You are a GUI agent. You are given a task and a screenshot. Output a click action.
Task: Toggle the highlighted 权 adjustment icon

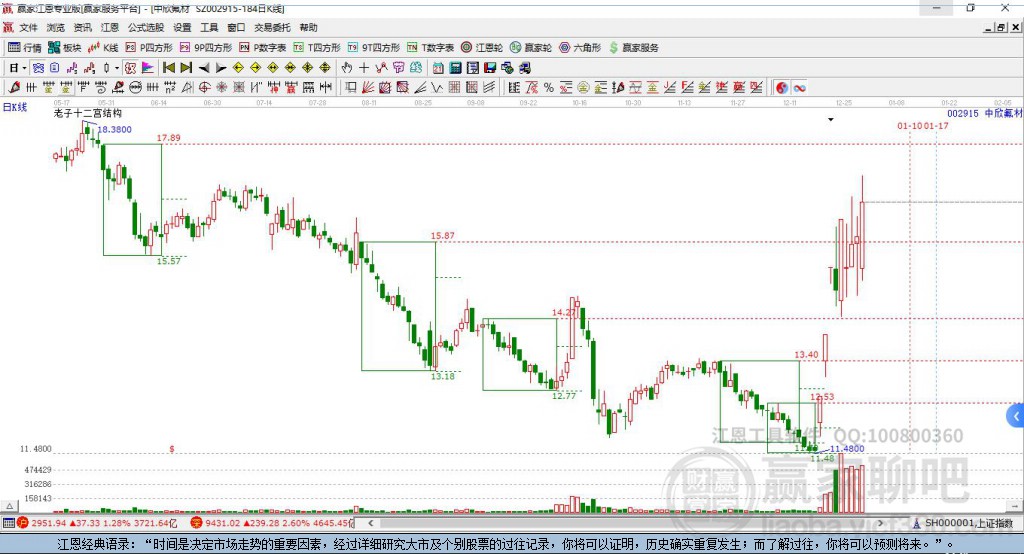pyautogui.click(x=131, y=68)
